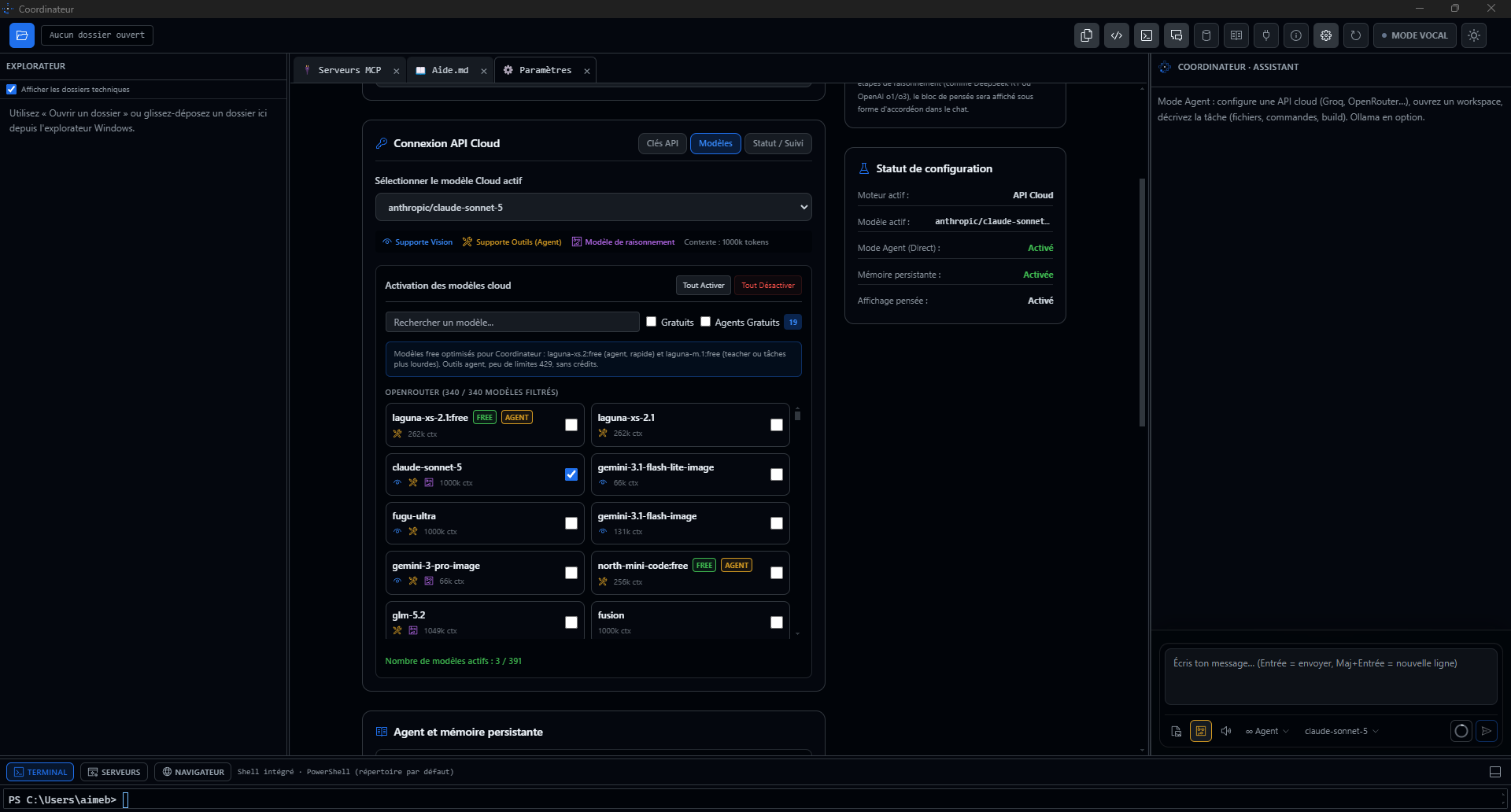Close the Paramètres tab
The image size is (1511, 812).
coord(587,71)
